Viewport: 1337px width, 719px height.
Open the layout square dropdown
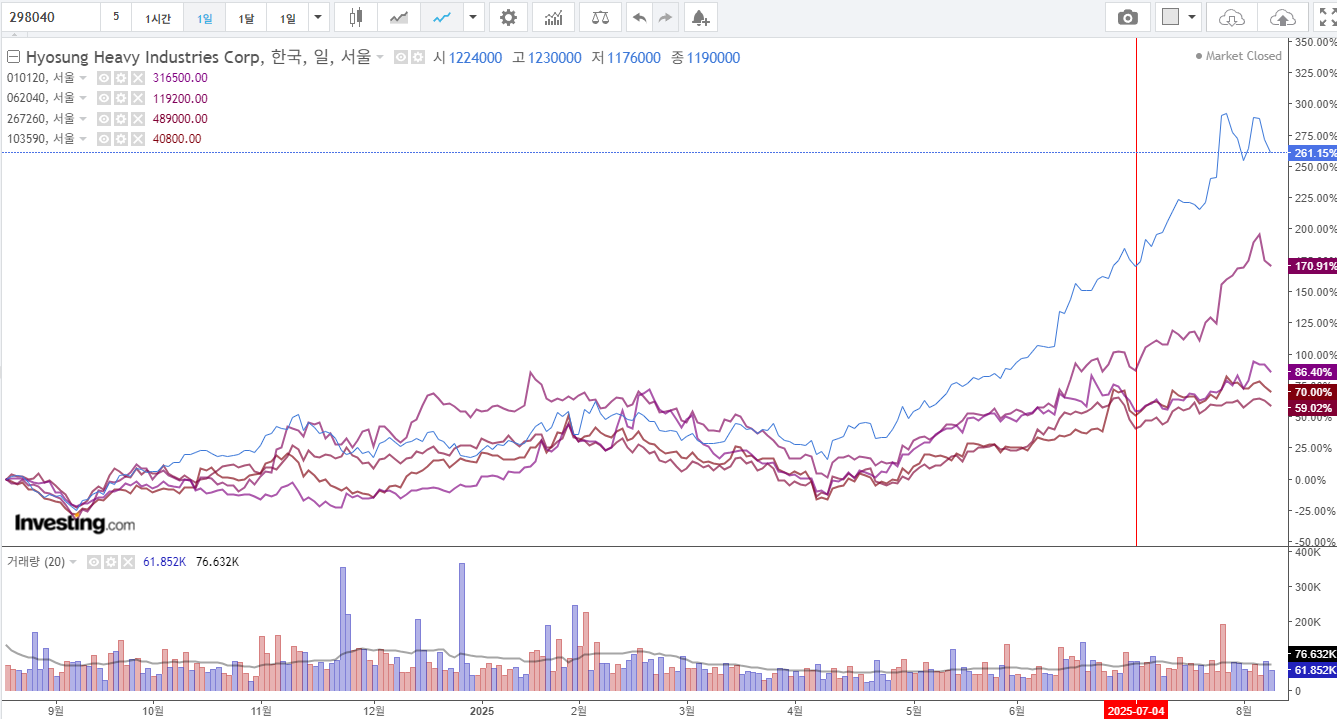pos(1178,18)
